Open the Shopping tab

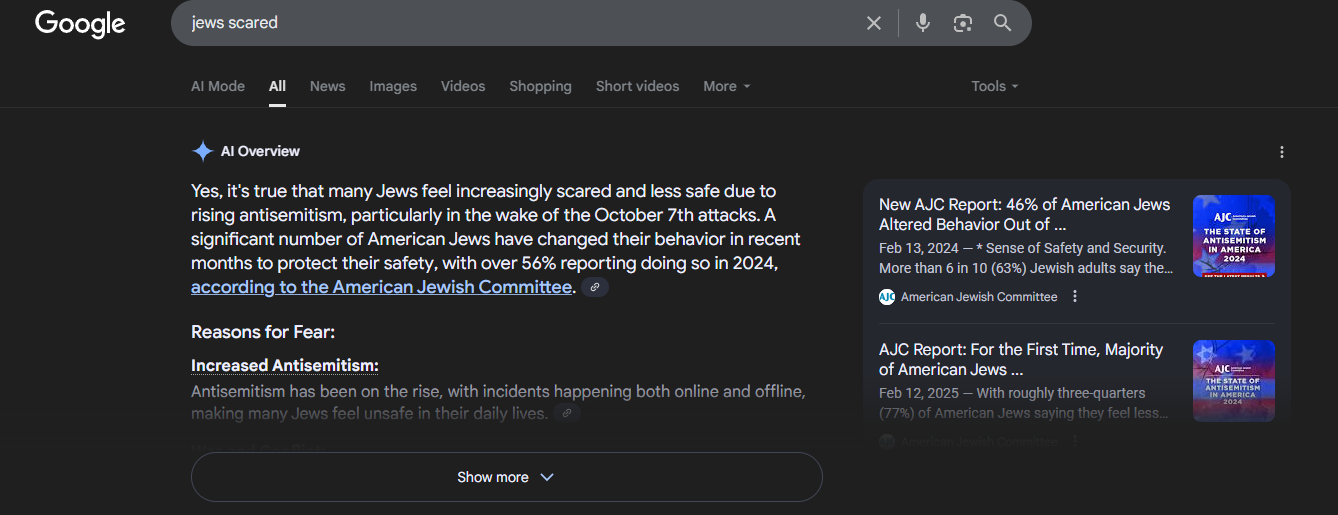coord(540,86)
